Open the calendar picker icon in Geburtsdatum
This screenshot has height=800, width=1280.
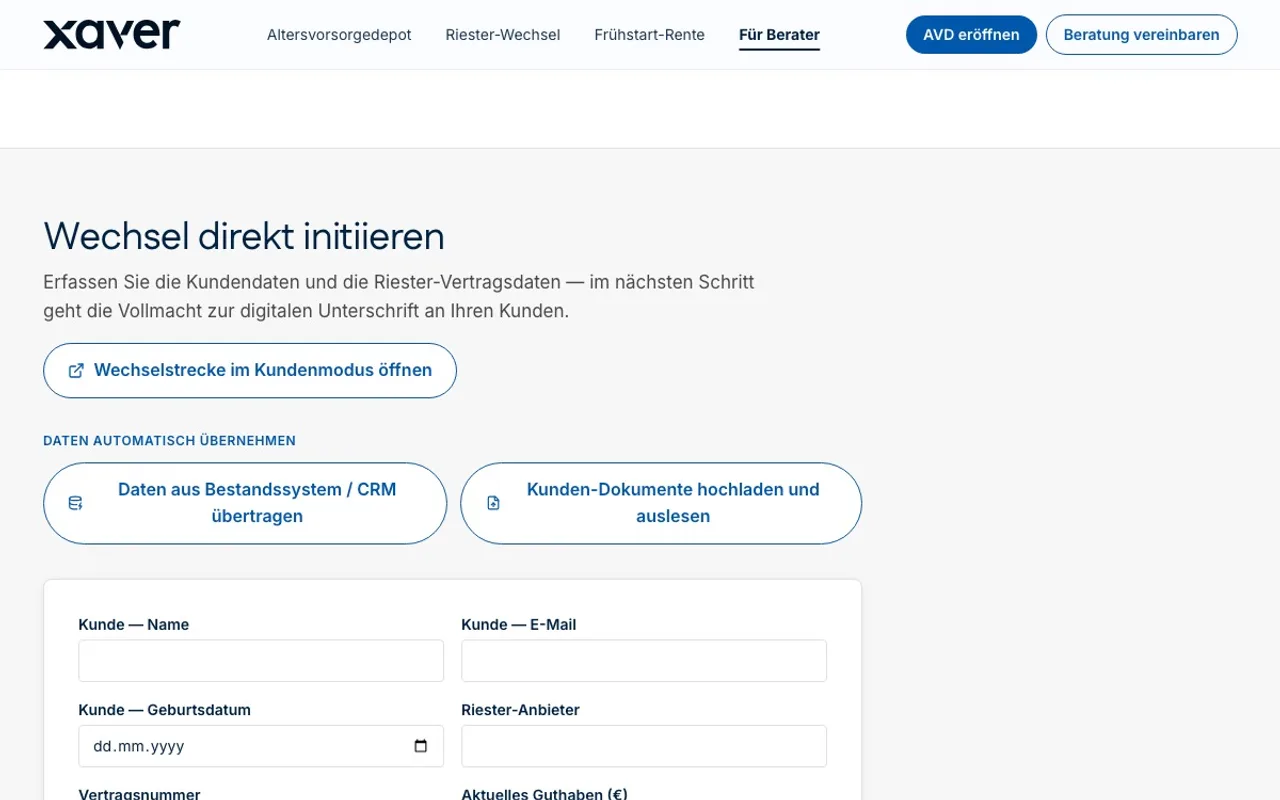421,746
